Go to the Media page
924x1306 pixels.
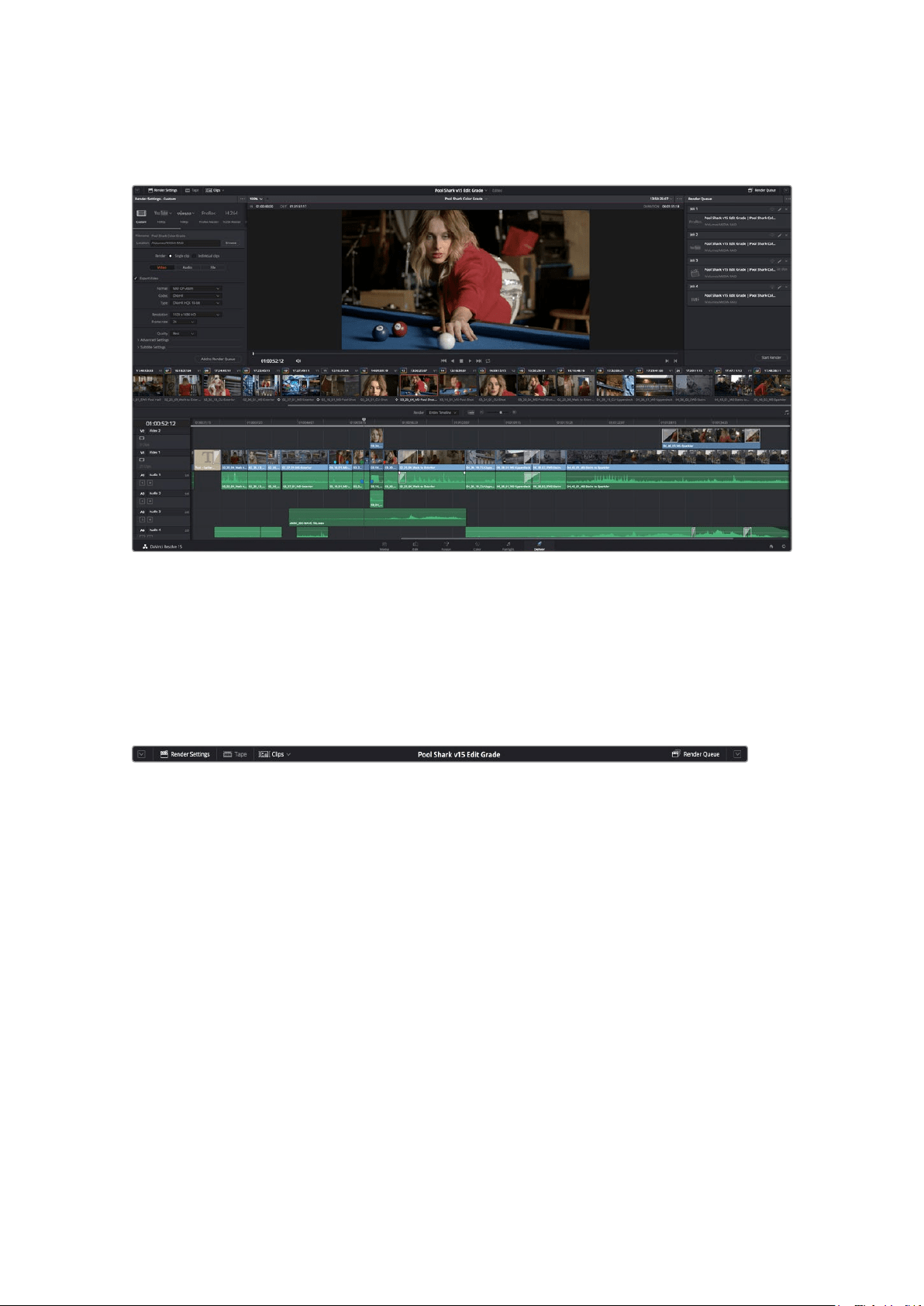(x=384, y=546)
